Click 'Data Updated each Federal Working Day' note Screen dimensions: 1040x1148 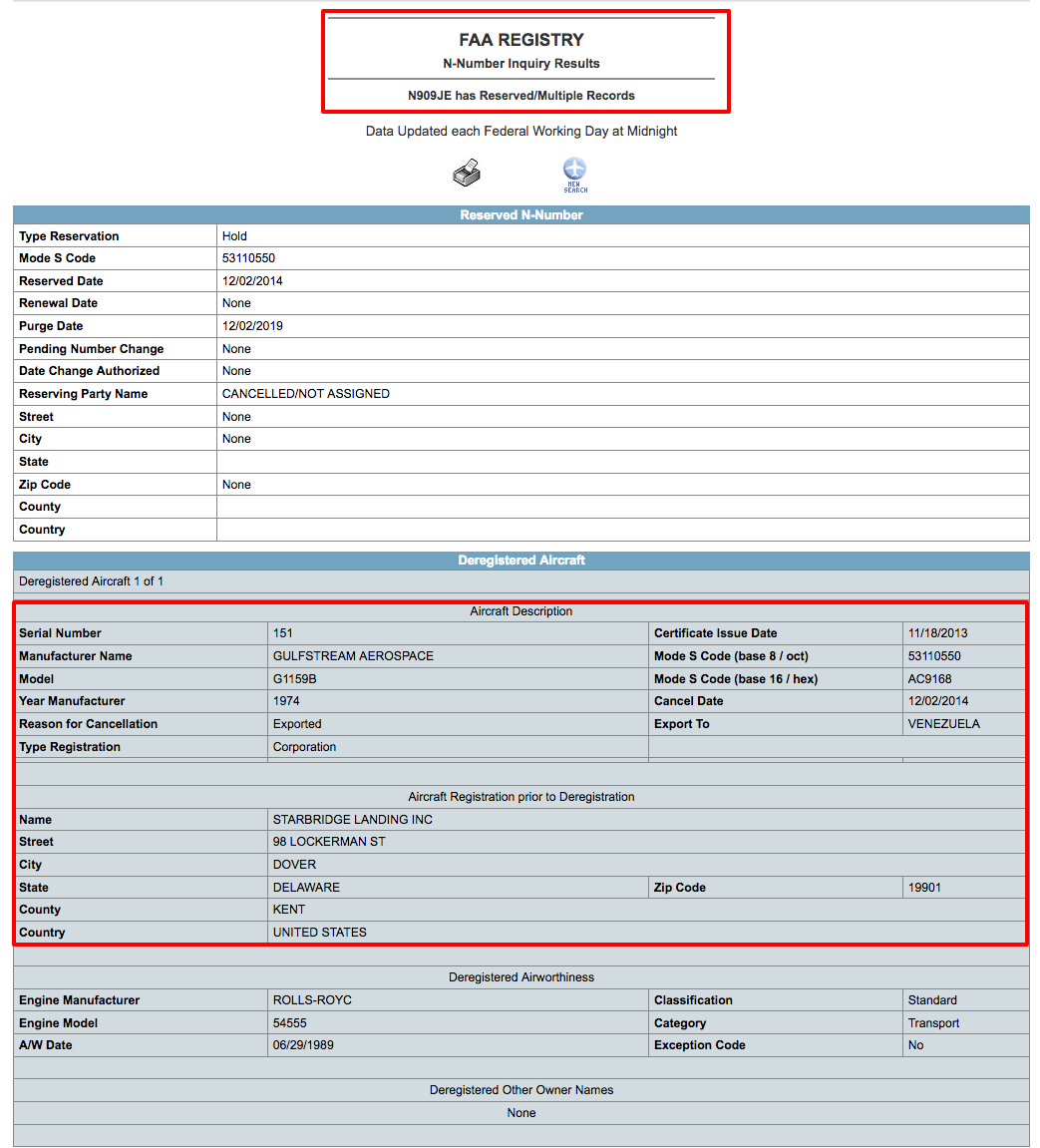tap(521, 131)
